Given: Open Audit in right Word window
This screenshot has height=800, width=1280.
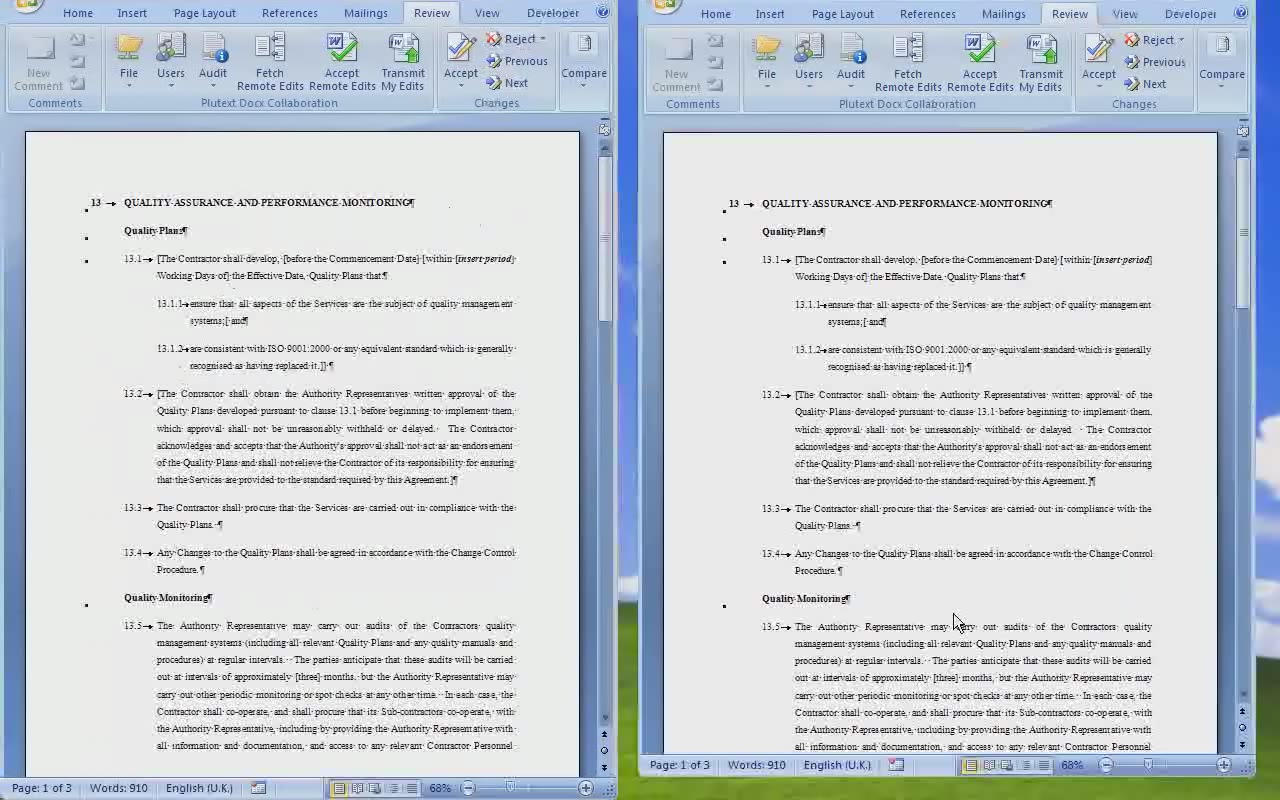Looking at the screenshot, I should (x=851, y=59).
